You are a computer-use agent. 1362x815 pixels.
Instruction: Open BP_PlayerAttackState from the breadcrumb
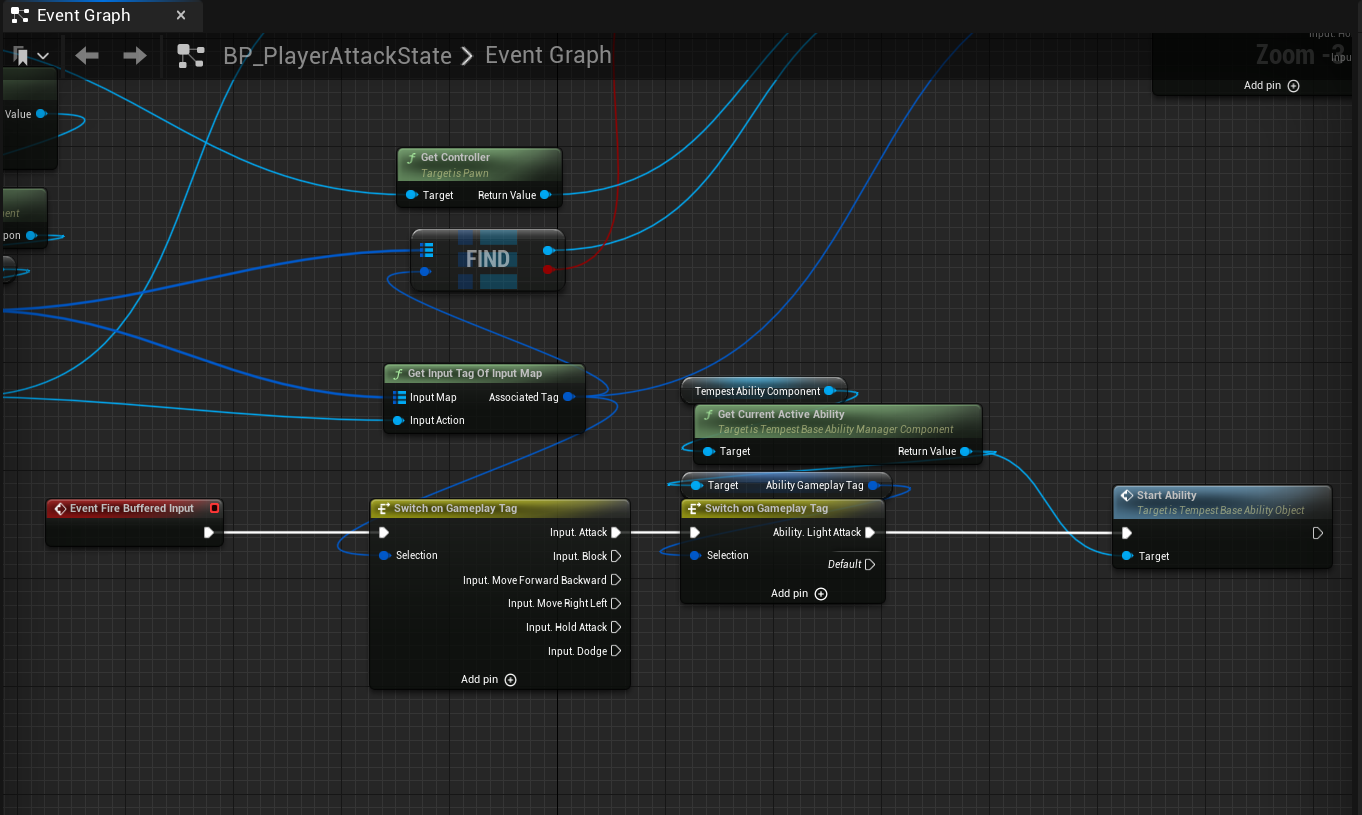pyautogui.click(x=337, y=55)
